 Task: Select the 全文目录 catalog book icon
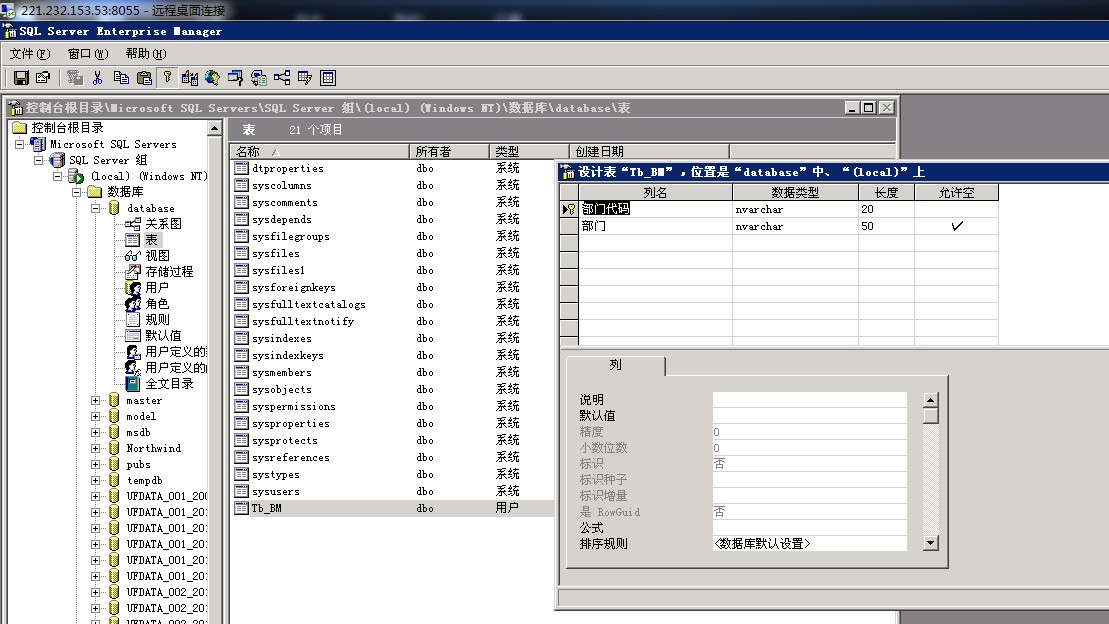tap(133, 383)
